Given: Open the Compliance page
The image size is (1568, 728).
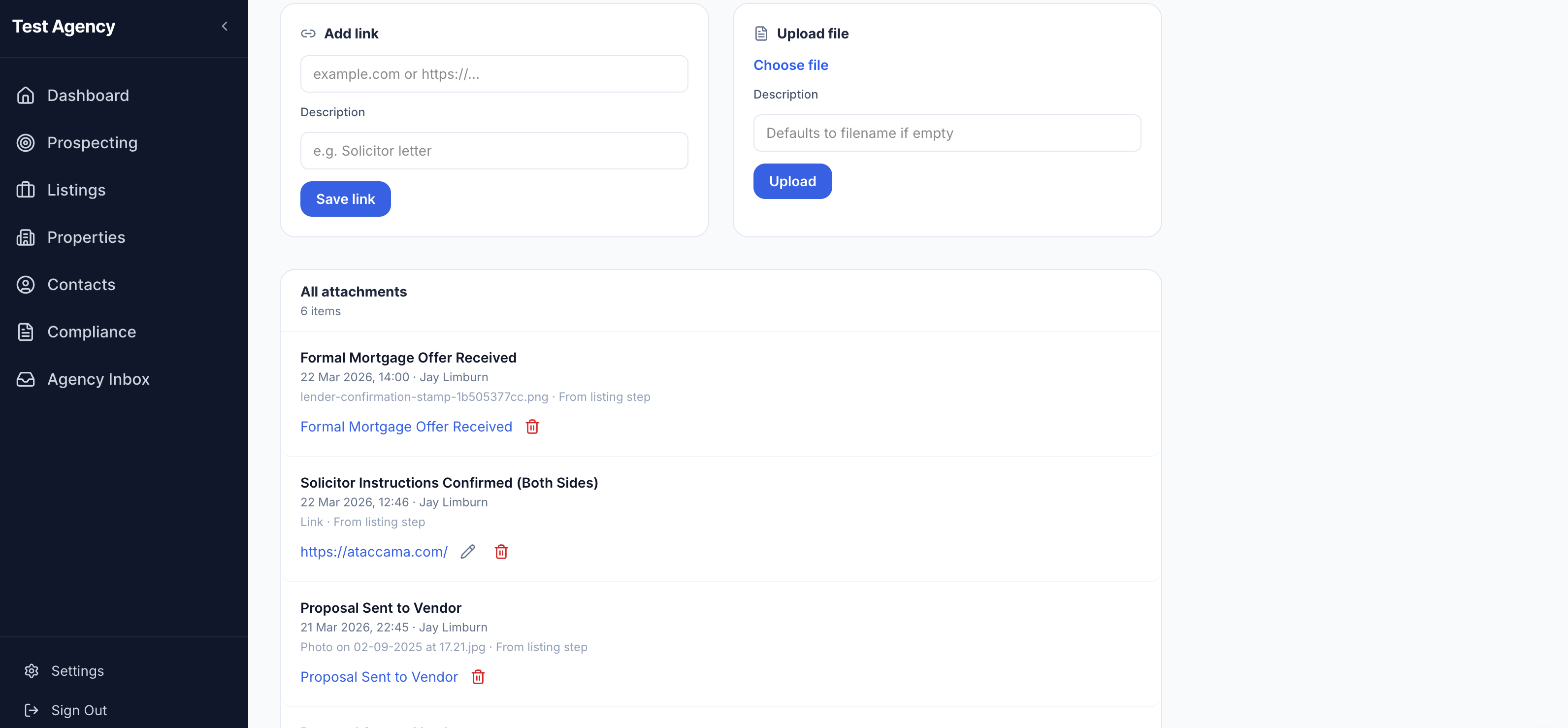Looking at the screenshot, I should [92, 332].
